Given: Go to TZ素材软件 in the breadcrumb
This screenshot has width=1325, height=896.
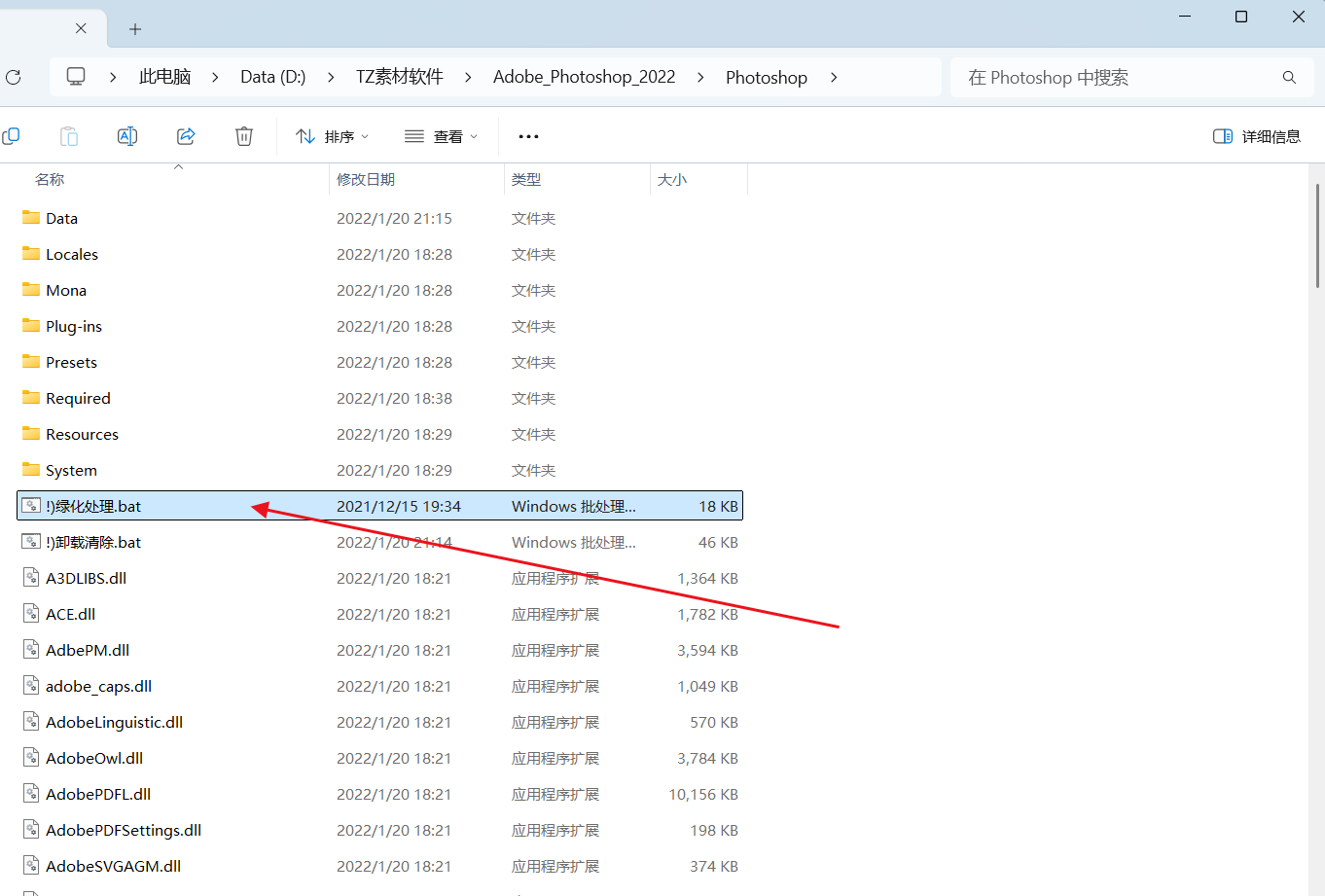Looking at the screenshot, I should coord(400,77).
